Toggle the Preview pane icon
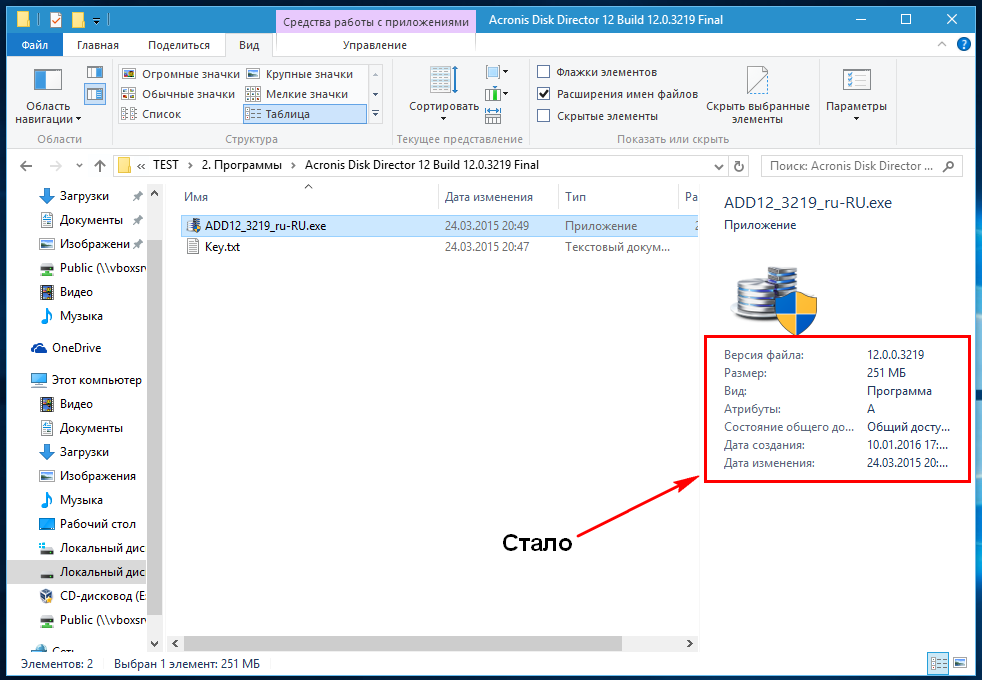This screenshot has width=982, height=680. coord(95,72)
